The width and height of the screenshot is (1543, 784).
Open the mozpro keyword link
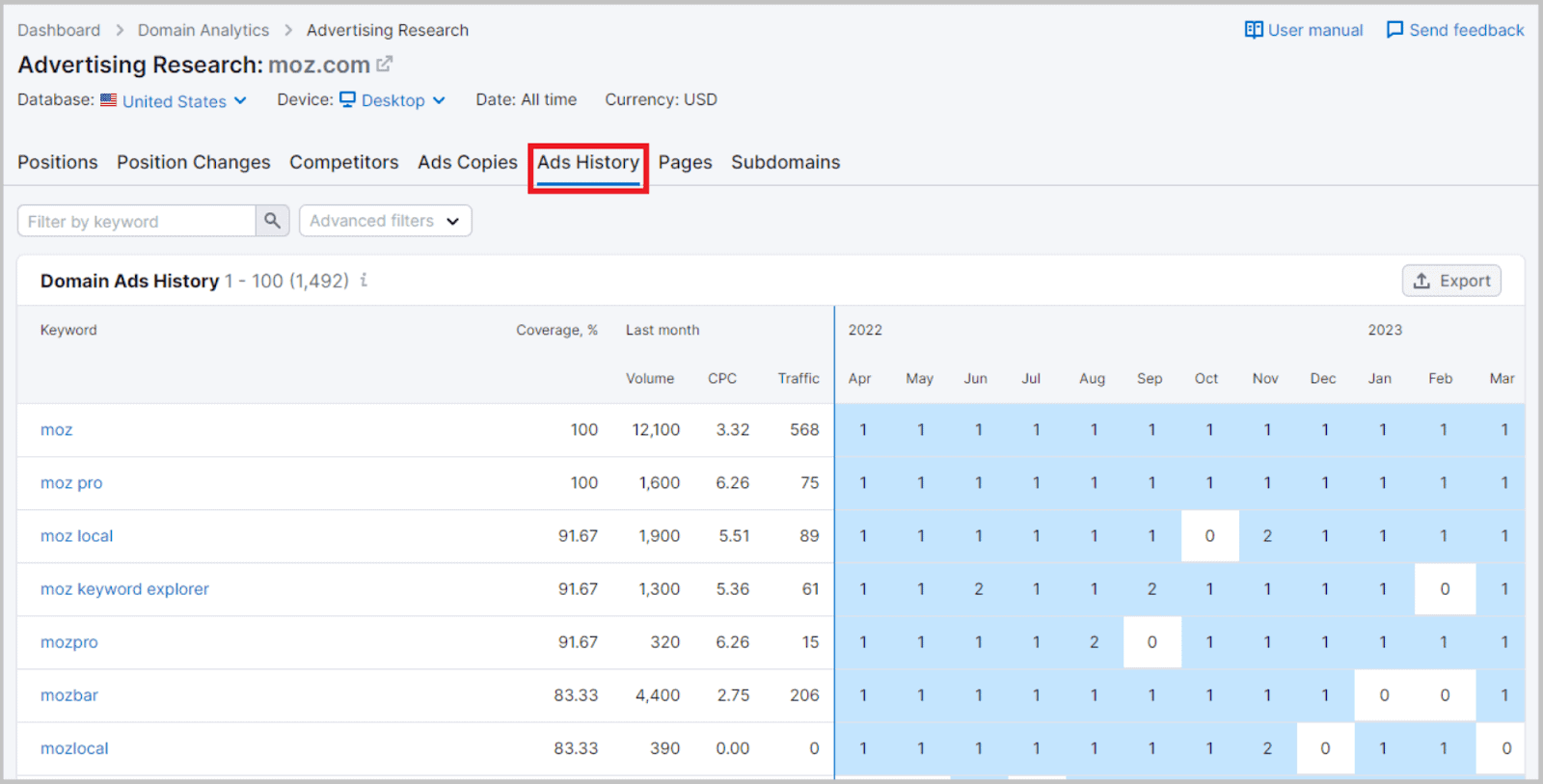click(x=69, y=642)
